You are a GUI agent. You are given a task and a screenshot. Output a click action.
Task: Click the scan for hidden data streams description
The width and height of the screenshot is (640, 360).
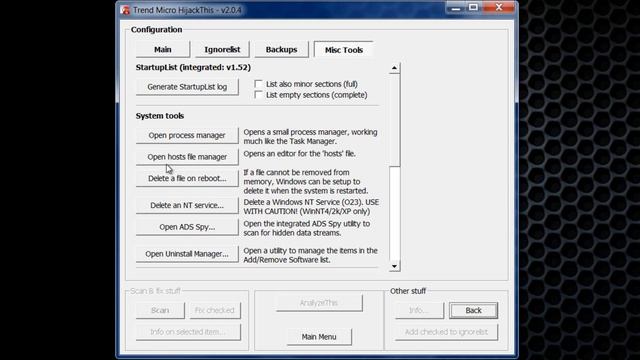307,228
